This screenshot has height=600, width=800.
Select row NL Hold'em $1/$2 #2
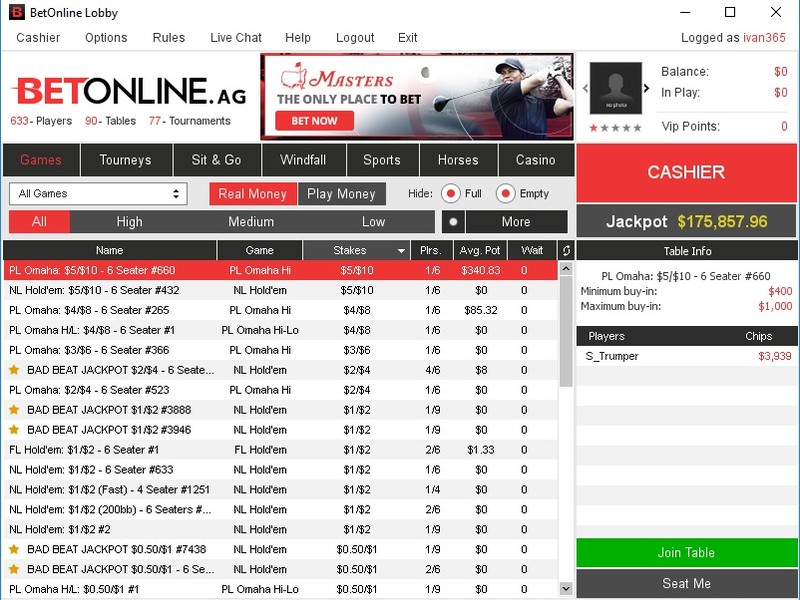[x=281, y=529]
